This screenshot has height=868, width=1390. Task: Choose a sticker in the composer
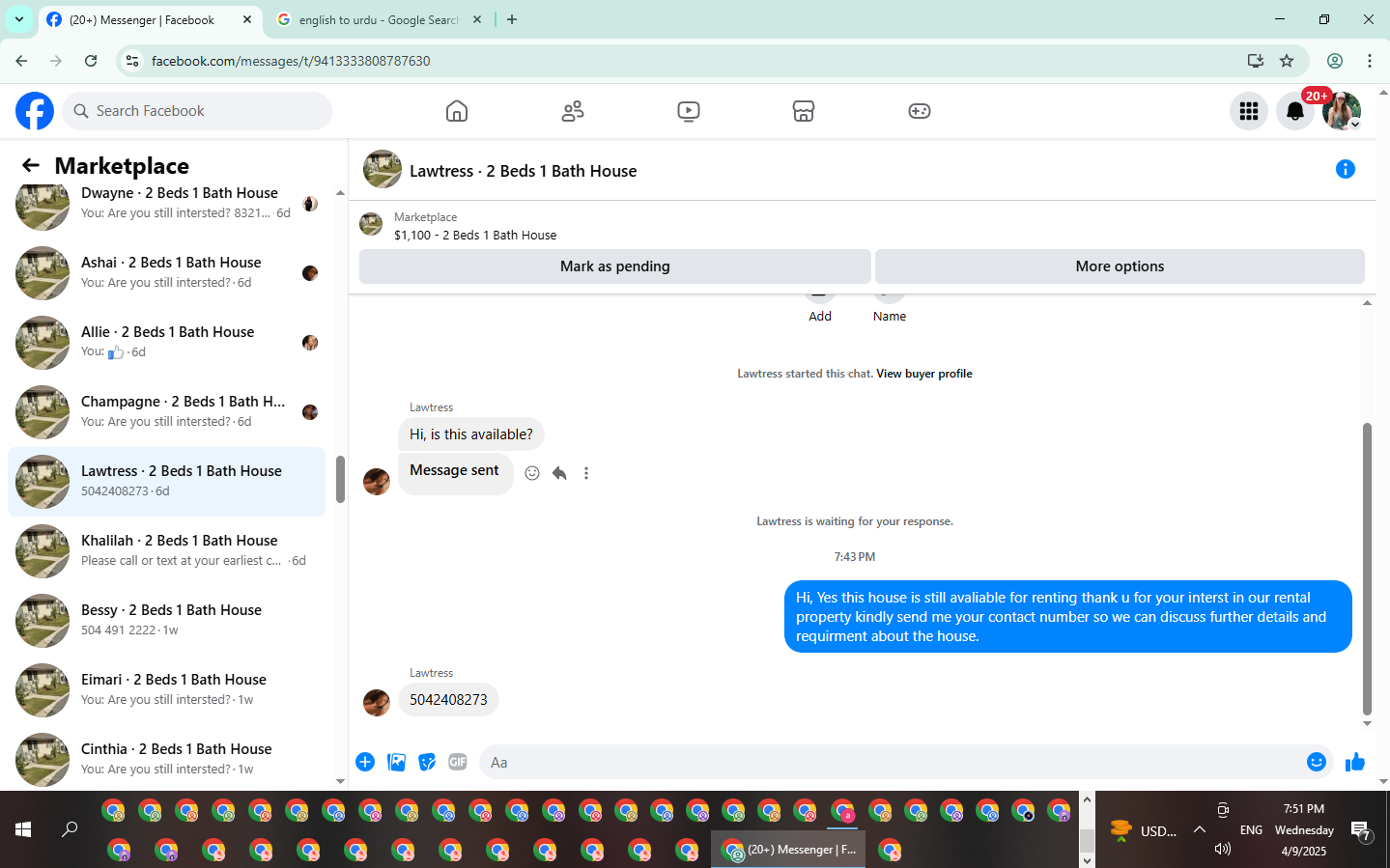[427, 762]
